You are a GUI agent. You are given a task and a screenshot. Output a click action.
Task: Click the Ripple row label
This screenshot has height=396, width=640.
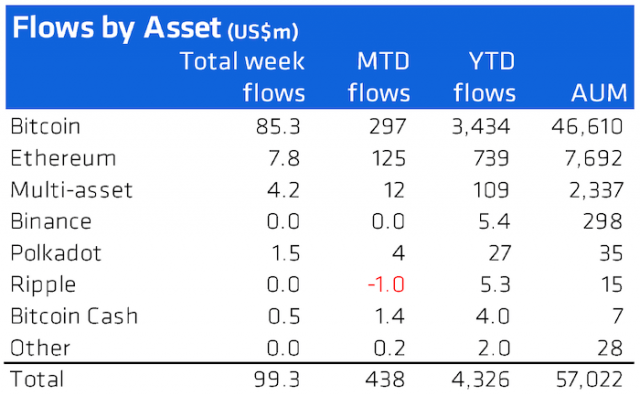(x=43, y=285)
